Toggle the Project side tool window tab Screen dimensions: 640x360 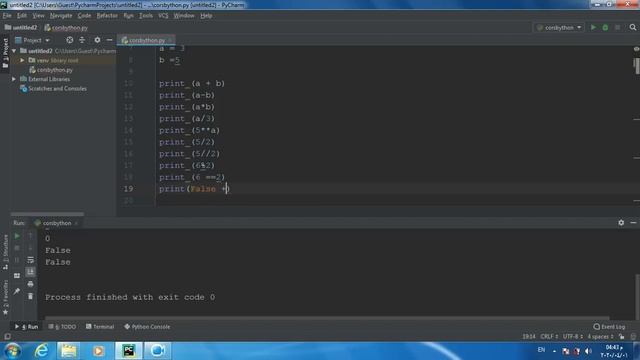[5, 52]
